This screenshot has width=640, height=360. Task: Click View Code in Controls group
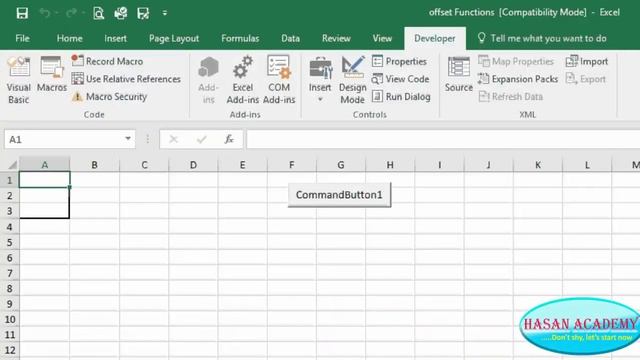[x=401, y=79]
